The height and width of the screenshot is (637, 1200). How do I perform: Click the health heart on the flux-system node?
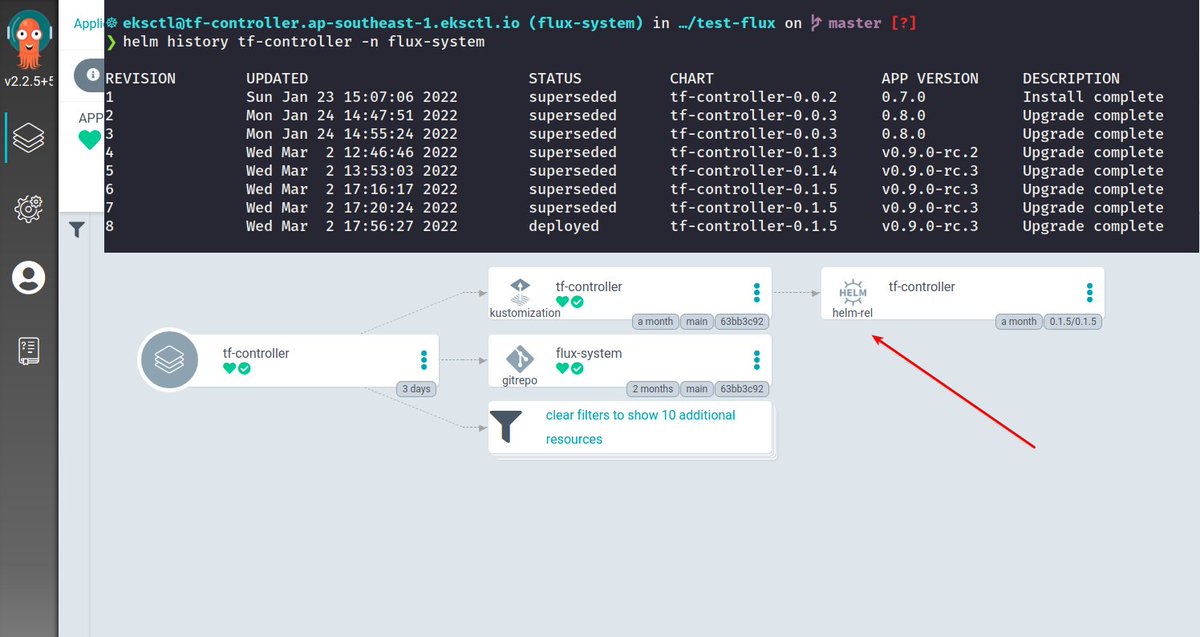[x=562, y=369]
